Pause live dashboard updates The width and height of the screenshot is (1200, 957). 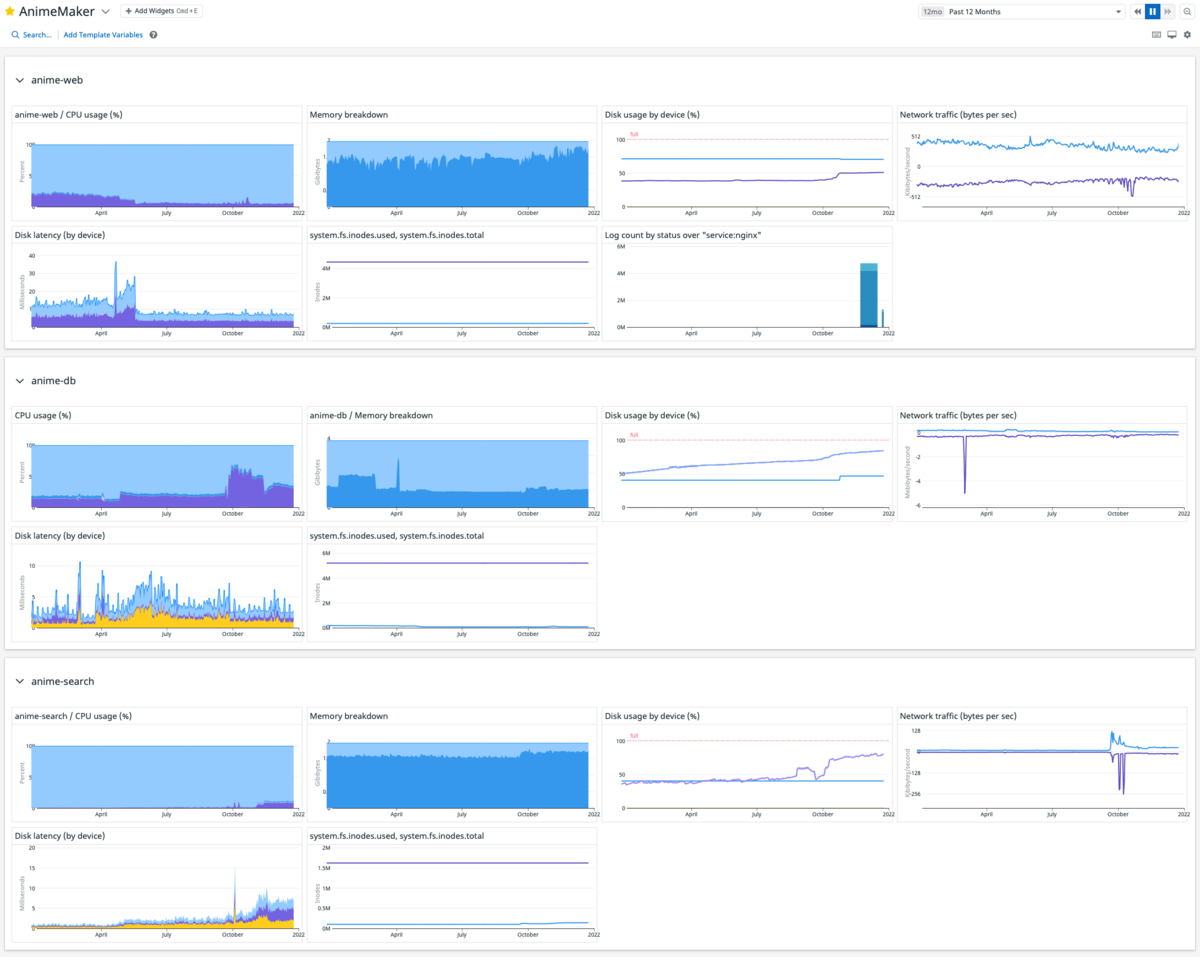[x=1152, y=12]
